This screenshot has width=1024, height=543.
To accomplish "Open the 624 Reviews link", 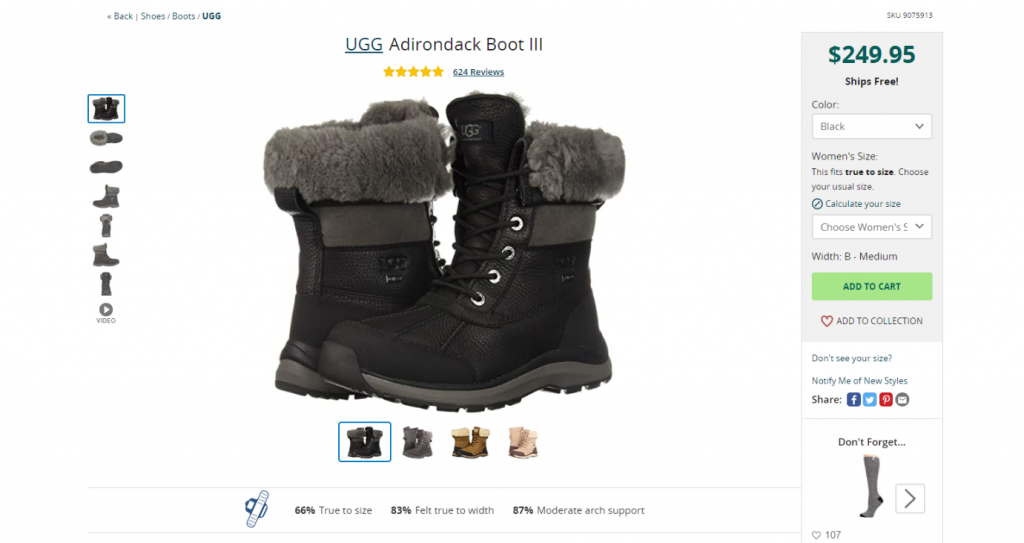I will tap(478, 72).
